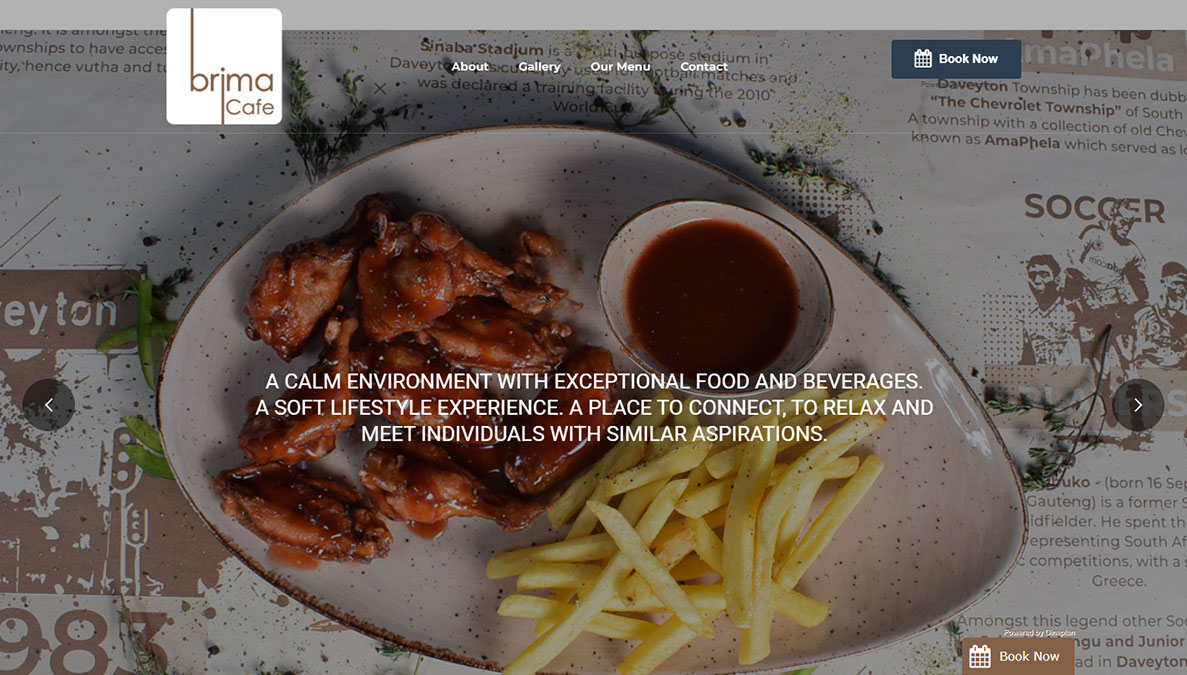
Task: Go to the previous slide arrow
Action: pos(48,405)
